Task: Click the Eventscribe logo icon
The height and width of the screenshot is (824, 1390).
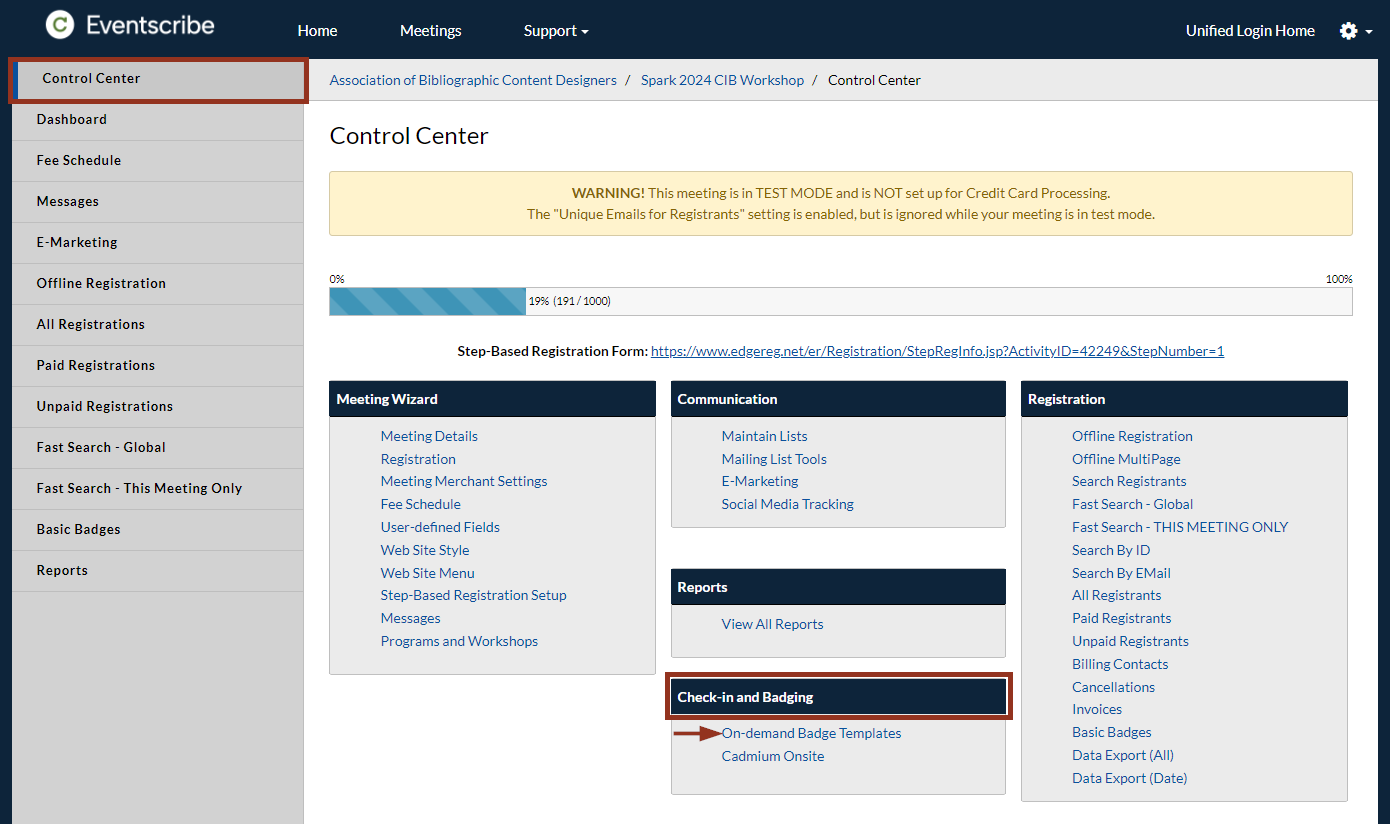Action: (x=60, y=25)
